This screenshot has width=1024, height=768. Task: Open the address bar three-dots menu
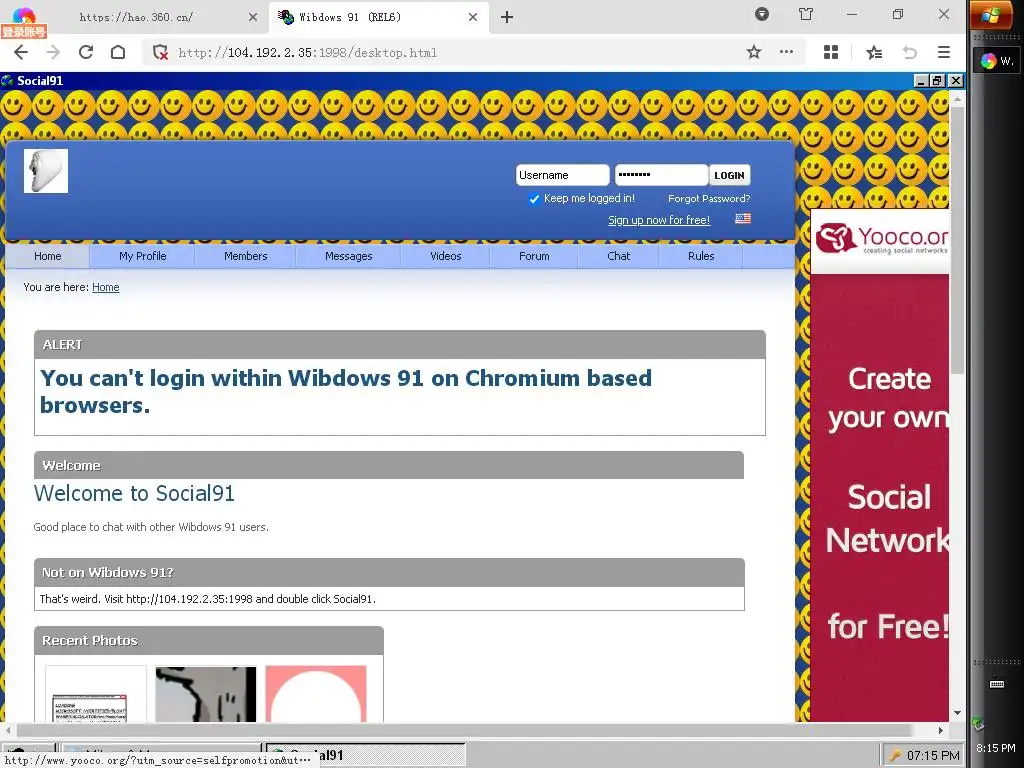[786, 52]
